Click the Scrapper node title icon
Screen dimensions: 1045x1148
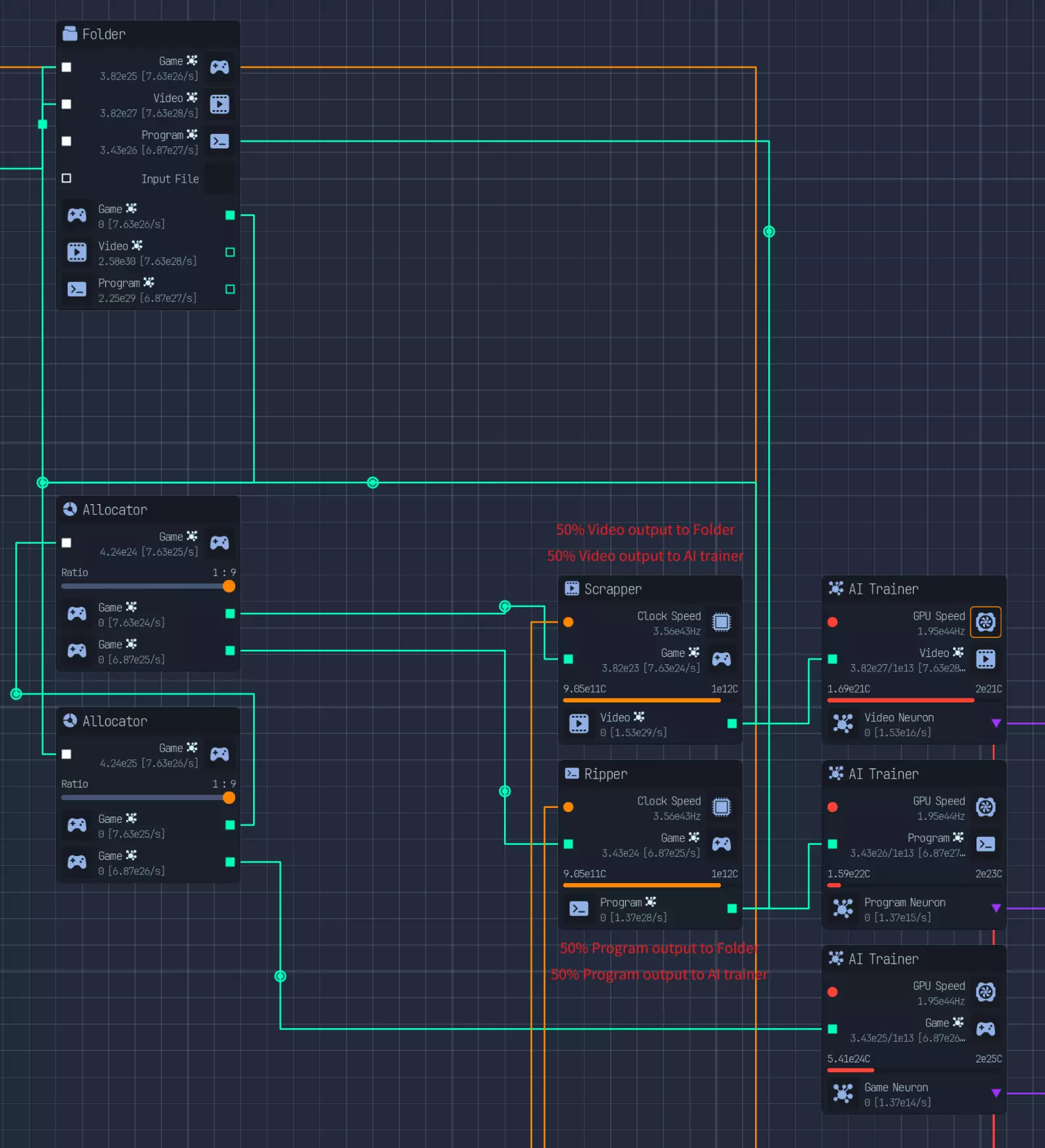coord(572,588)
